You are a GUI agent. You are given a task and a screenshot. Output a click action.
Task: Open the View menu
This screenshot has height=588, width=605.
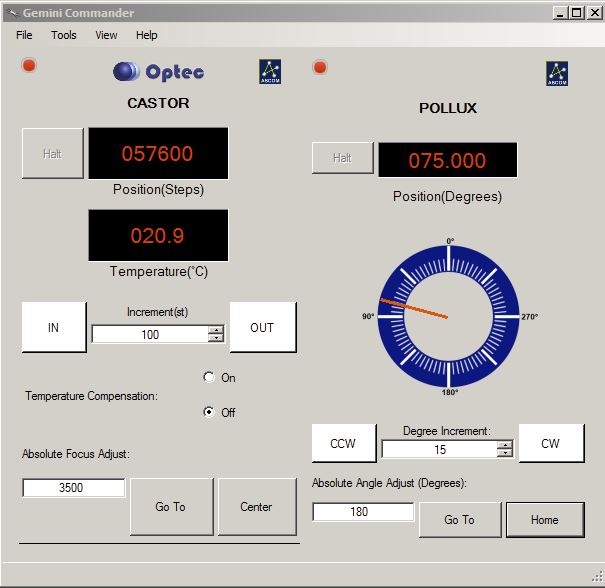(x=106, y=35)
